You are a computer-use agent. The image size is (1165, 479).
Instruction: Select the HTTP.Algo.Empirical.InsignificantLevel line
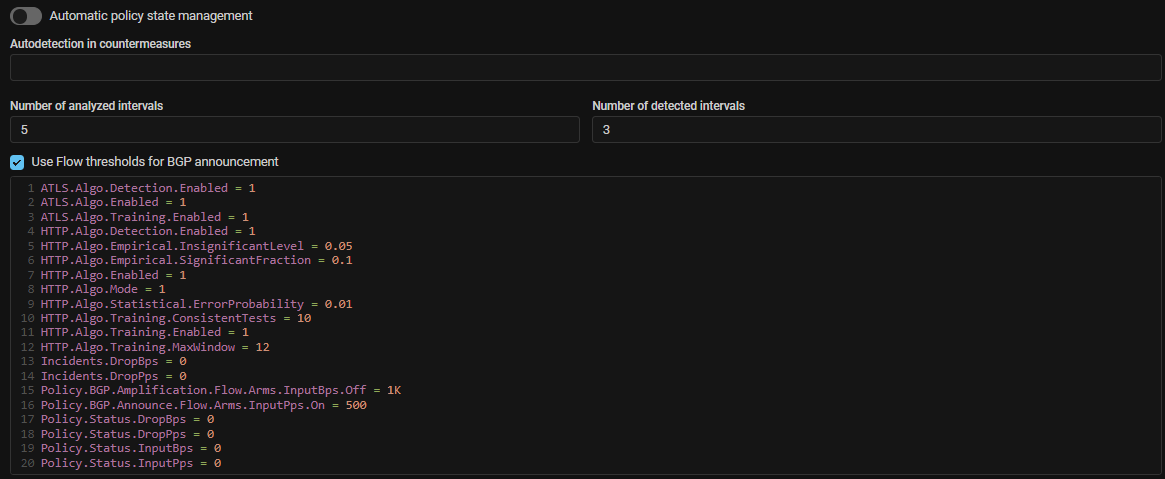pos(196,246)
